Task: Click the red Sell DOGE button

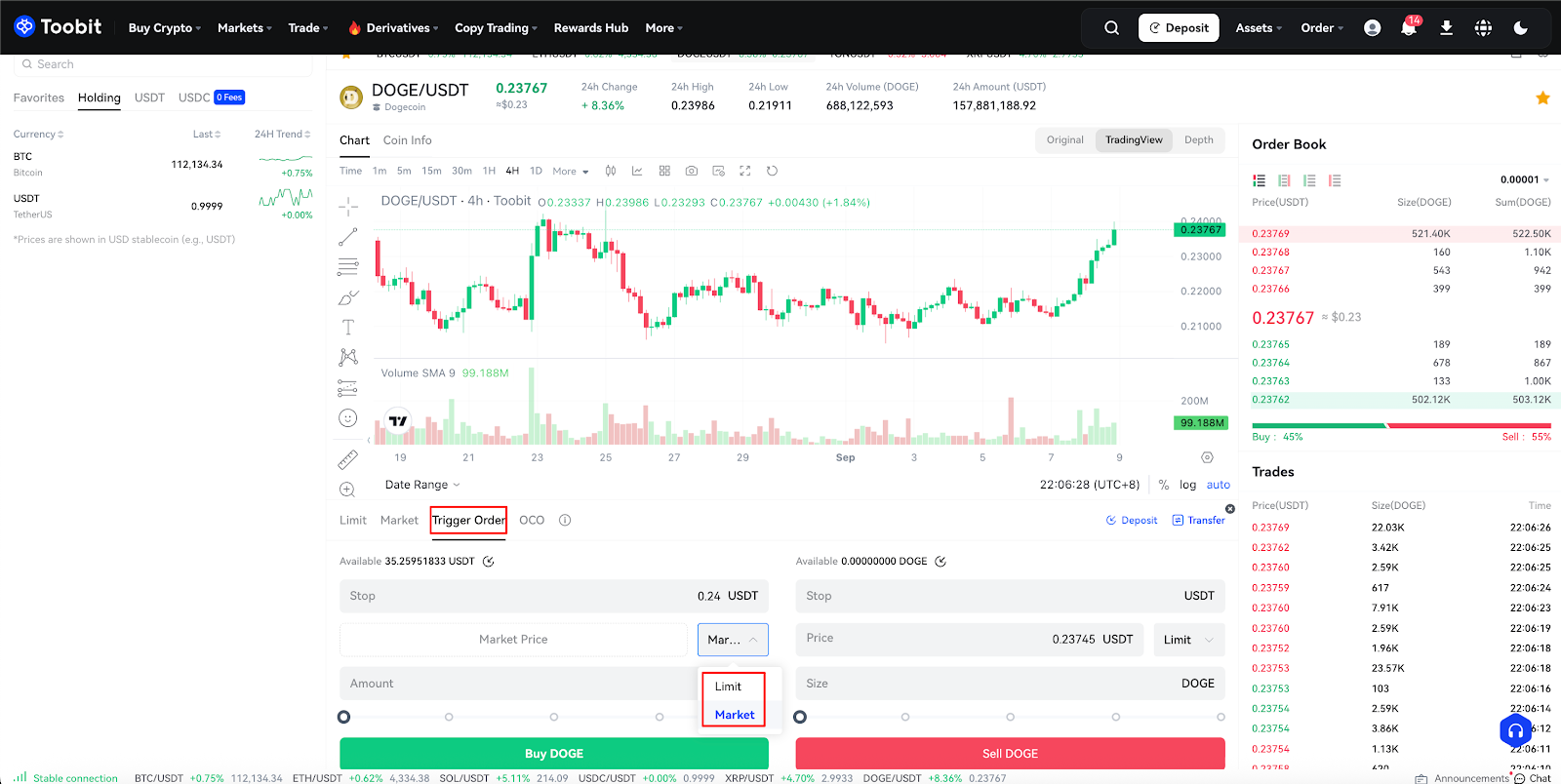Action: tap(1010, 754)
